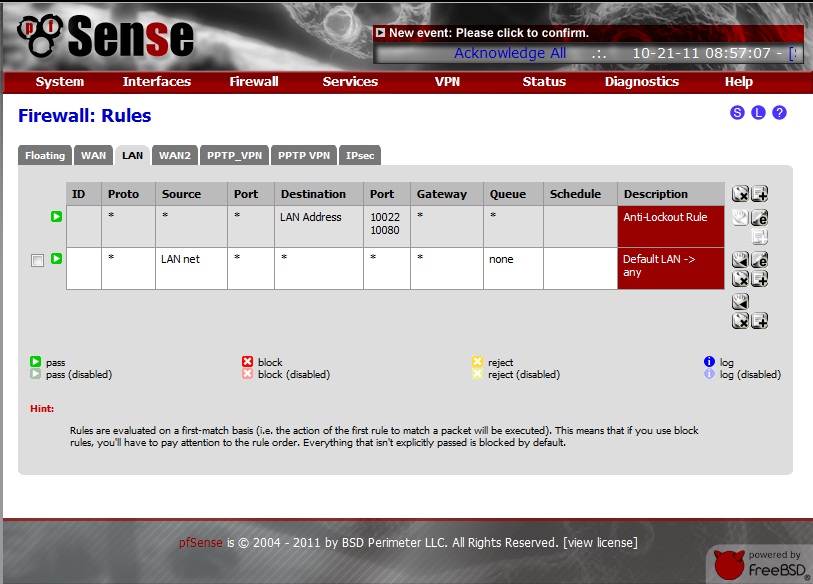Open the Help menu
Viewport: 813px width, 584px height.
click(739, 81)
